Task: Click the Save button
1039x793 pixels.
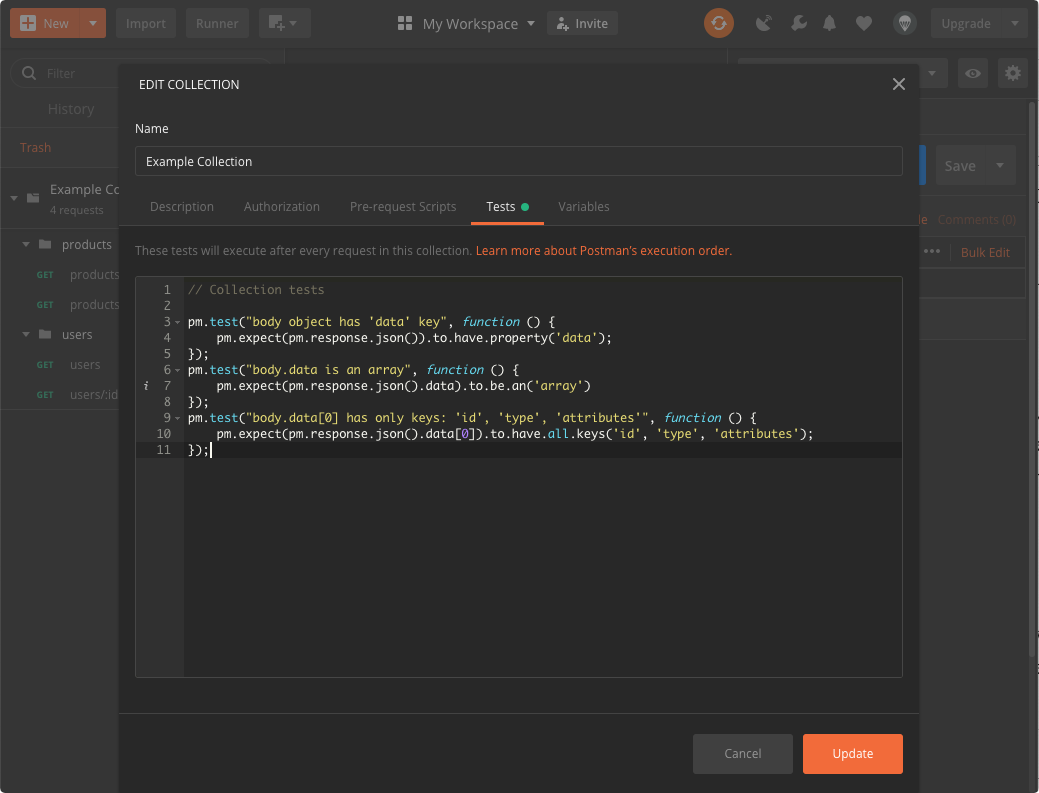Action: click(x=960, y=165)
